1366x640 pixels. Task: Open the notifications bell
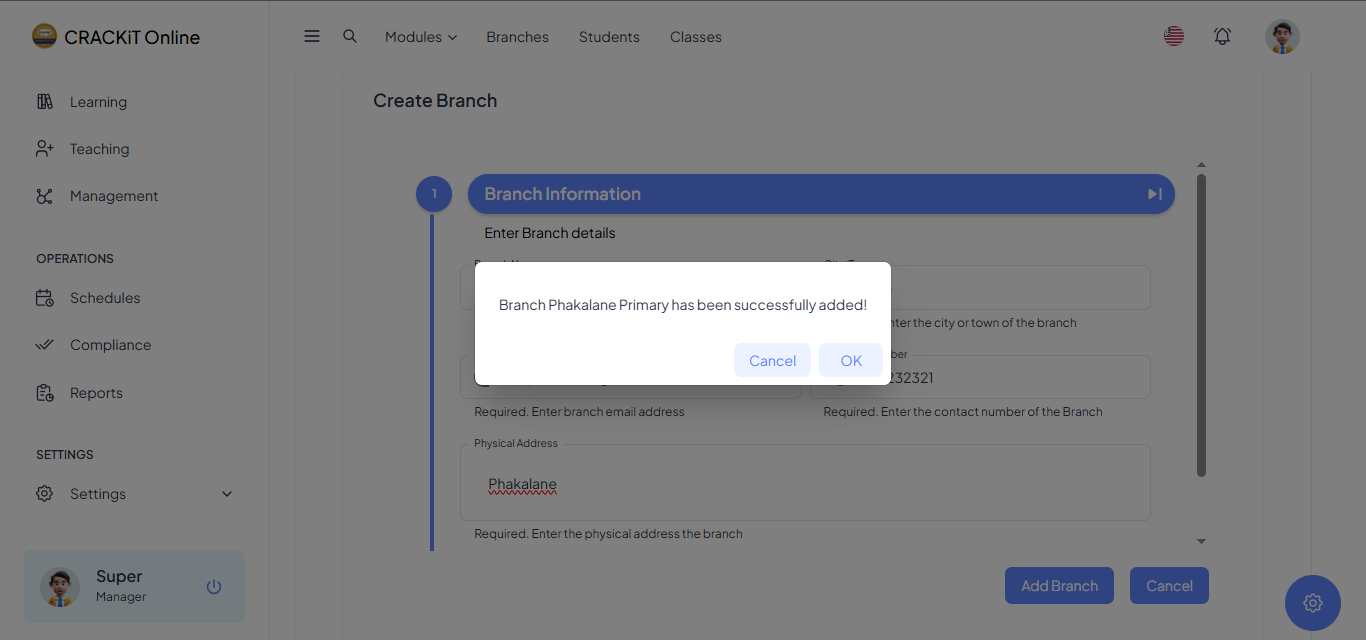point(1222,36)
